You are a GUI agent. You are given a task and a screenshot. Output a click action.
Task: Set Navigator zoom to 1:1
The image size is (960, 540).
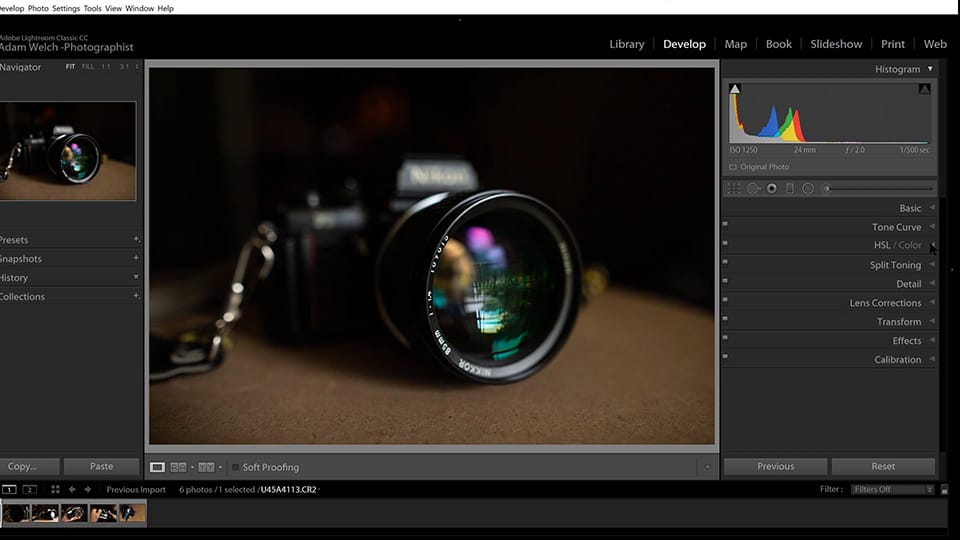click(106, 67)
